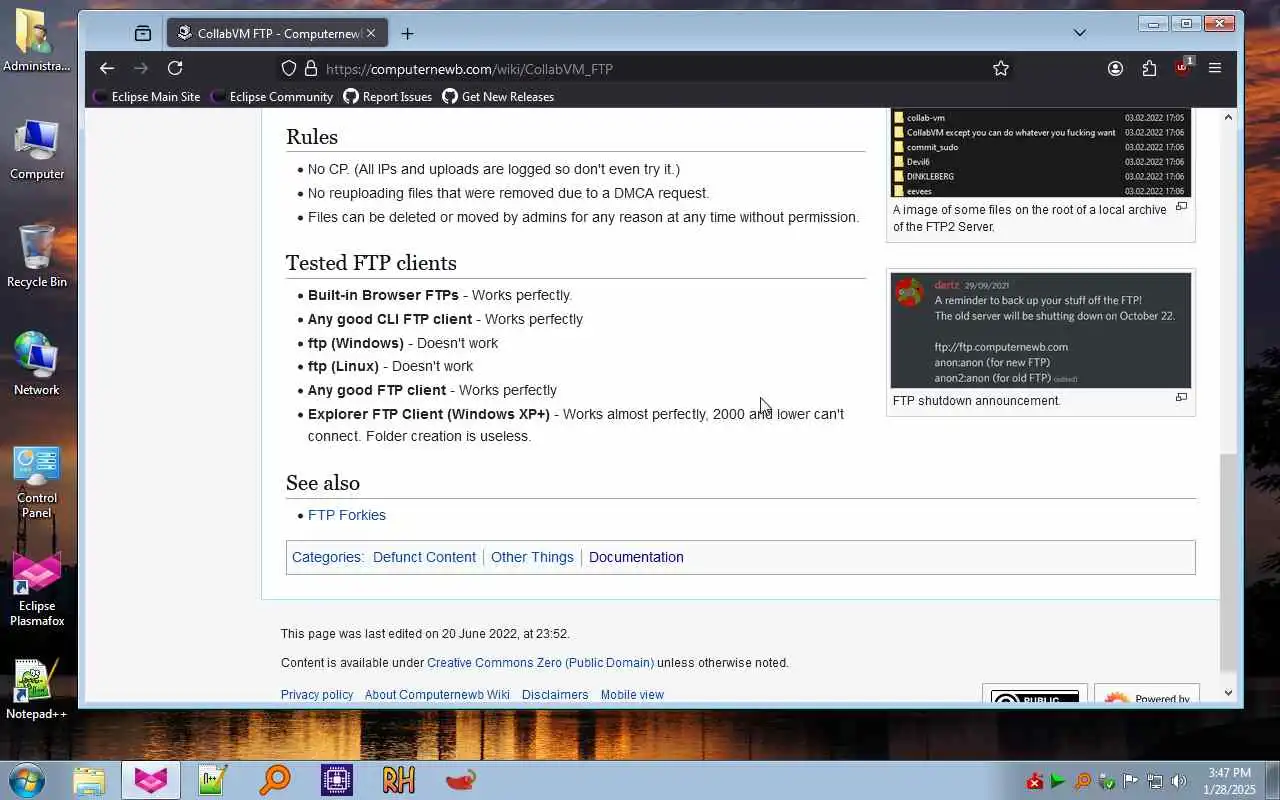1280x800 pixels.
Task: Bookmark this page with the star
Action: (x=1001, y=68)
